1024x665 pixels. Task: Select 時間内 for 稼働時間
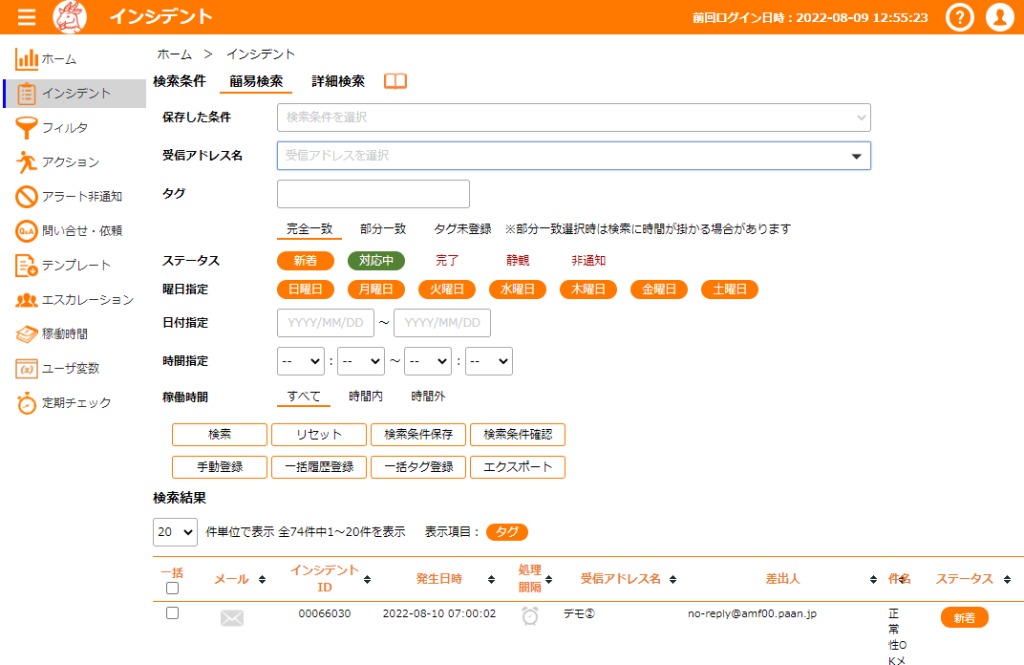click(x=366, y=397)
